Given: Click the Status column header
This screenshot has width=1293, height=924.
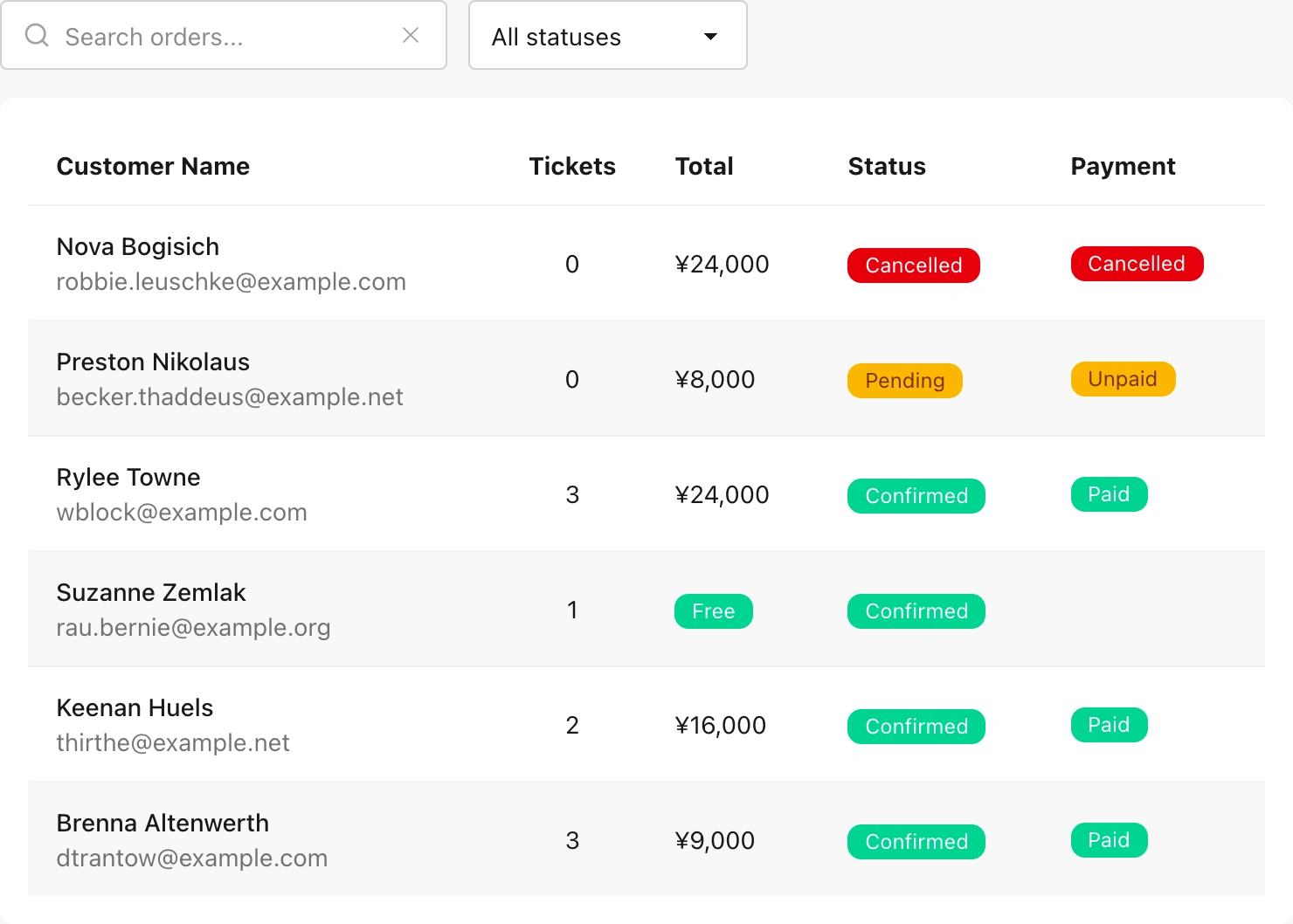Looking at the screenshot, I should [x=887, y=166].
